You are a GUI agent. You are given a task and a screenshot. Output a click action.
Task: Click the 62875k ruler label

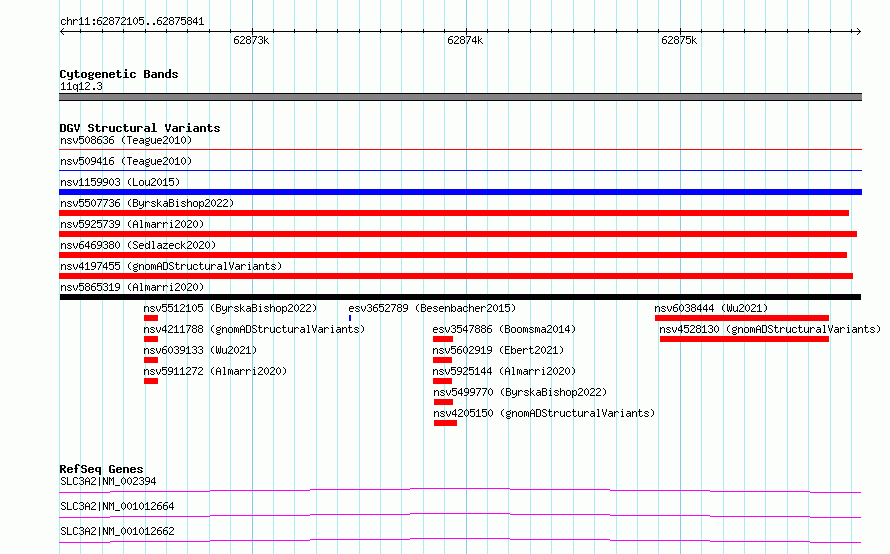pyautogui.click(x=679, y=40)
